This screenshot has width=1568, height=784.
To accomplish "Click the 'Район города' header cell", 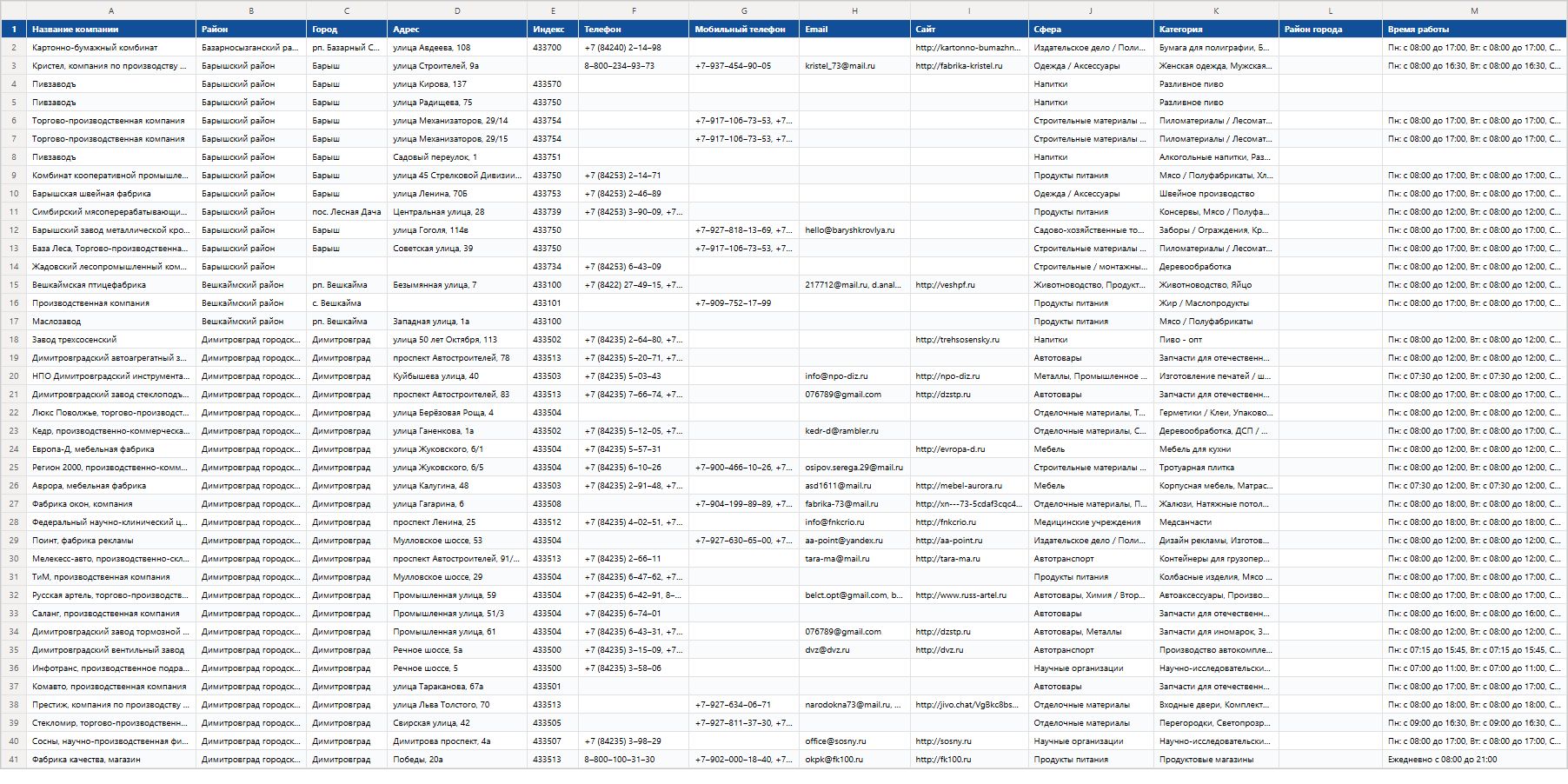I will tap(1331, 29).
